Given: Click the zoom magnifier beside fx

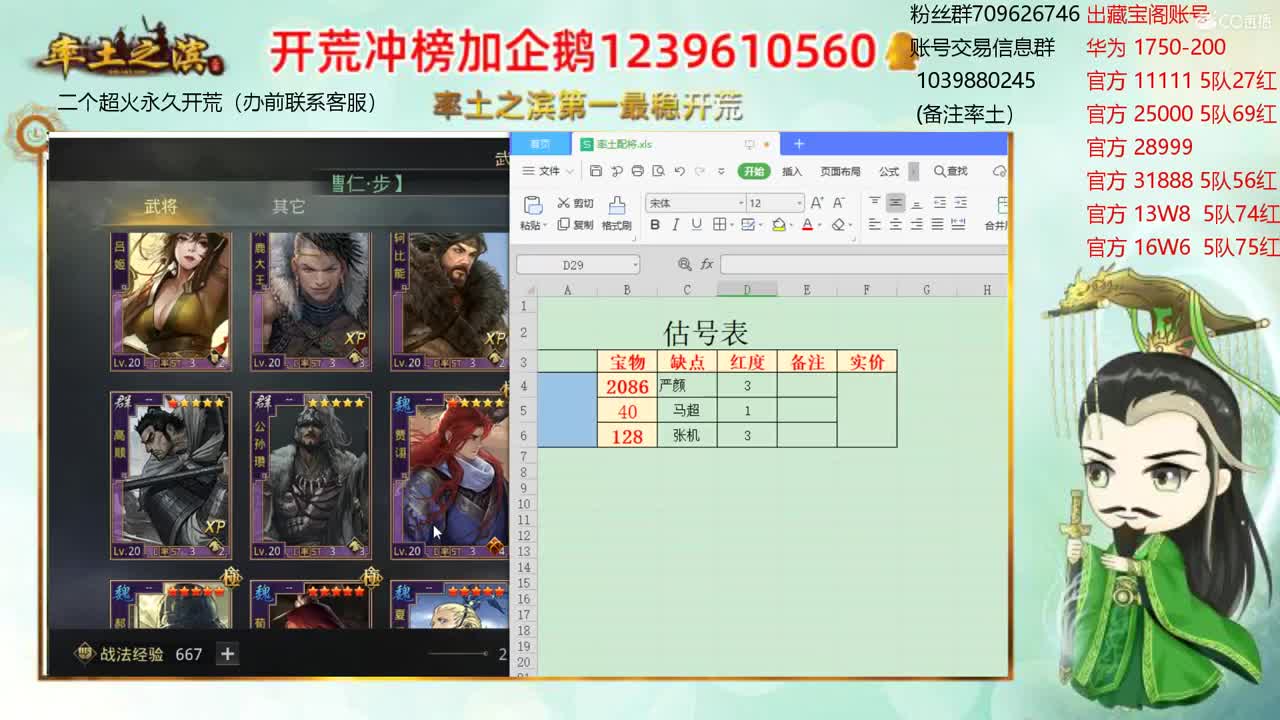Looking at the screenshot, I should point(685,264).
